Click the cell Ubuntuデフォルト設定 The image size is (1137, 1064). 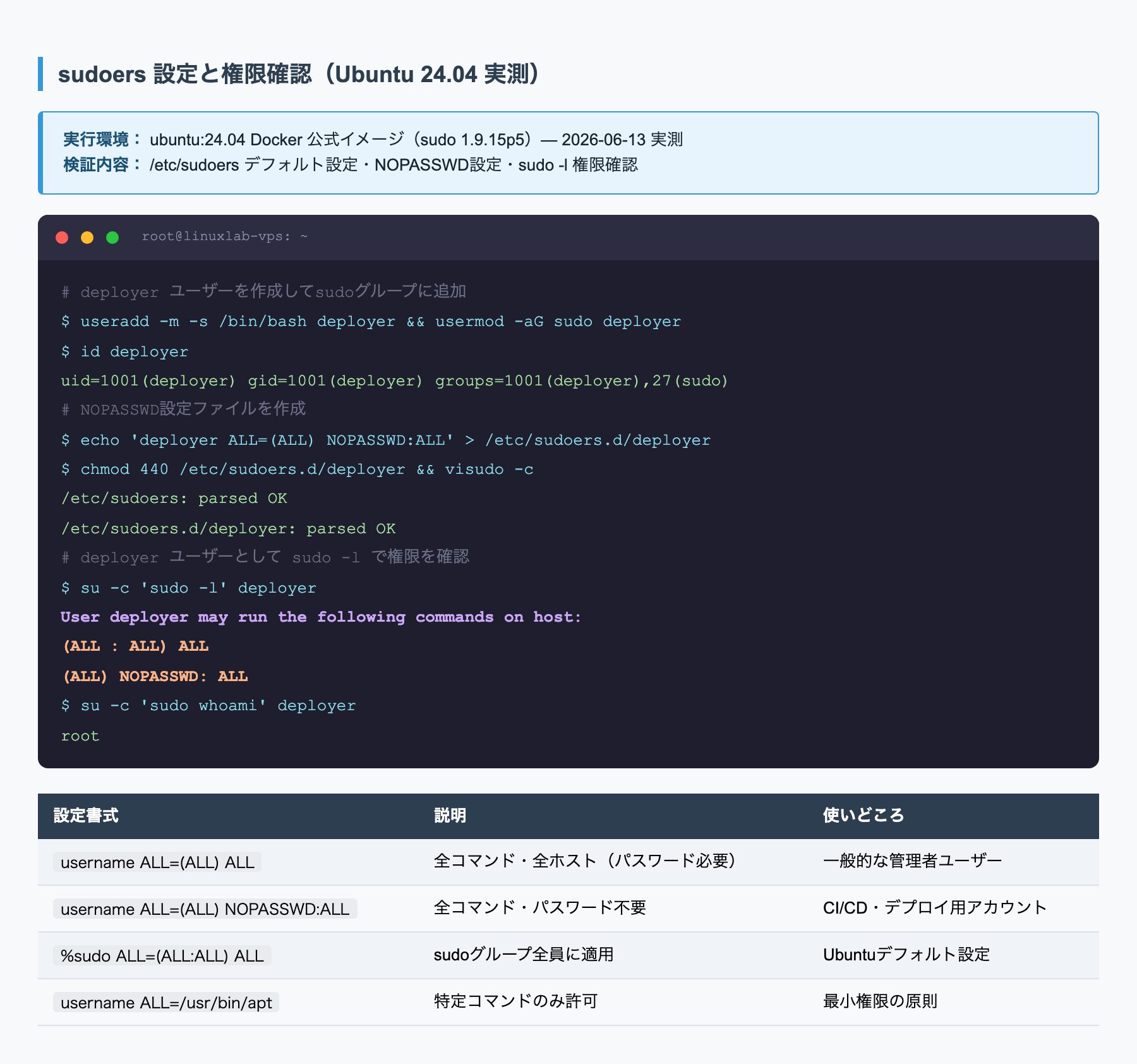tap(906, 955)
